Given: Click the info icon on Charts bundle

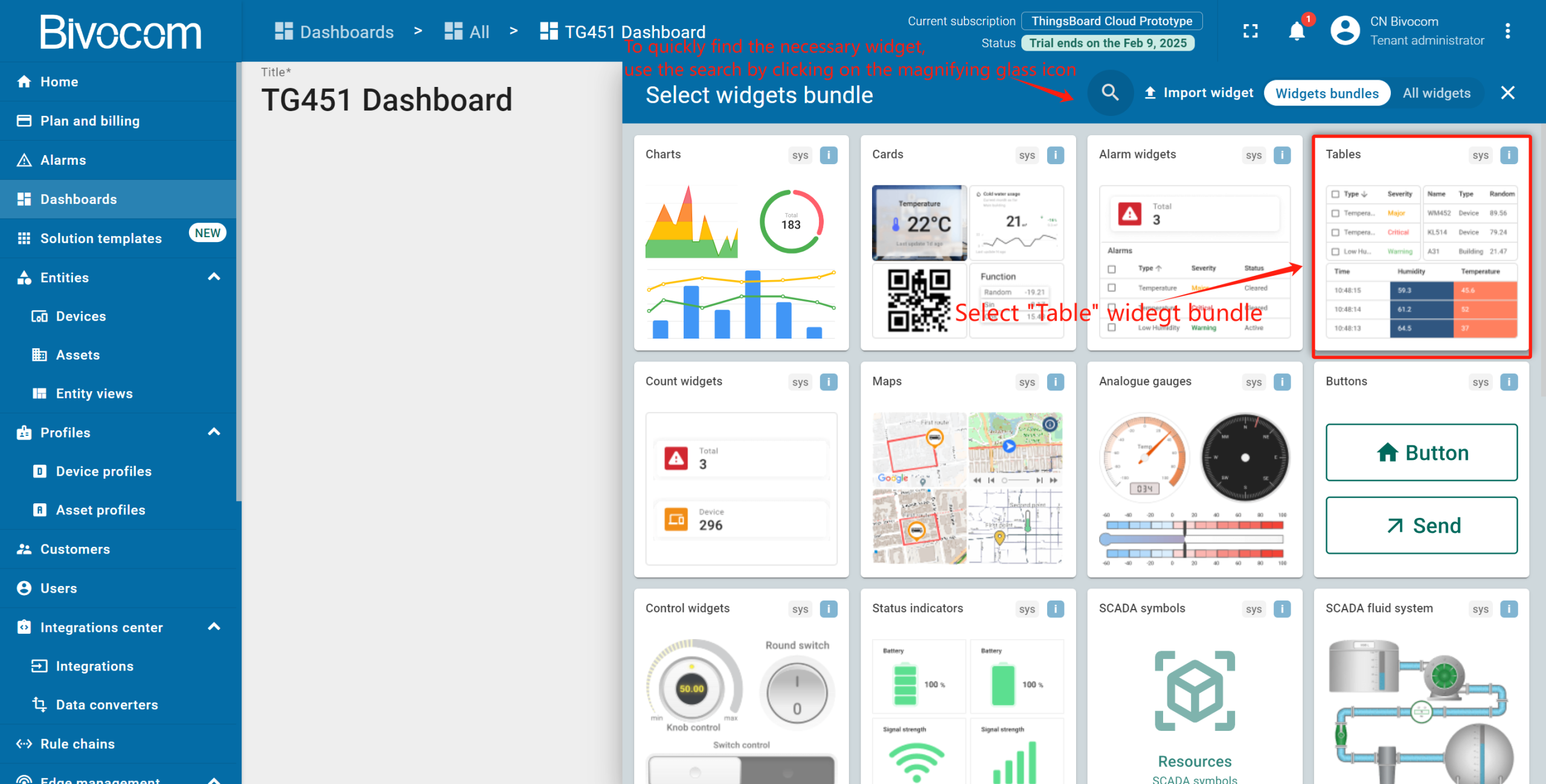Looking at the screenshot, I should pyautogui.click(x=829, y=155).
